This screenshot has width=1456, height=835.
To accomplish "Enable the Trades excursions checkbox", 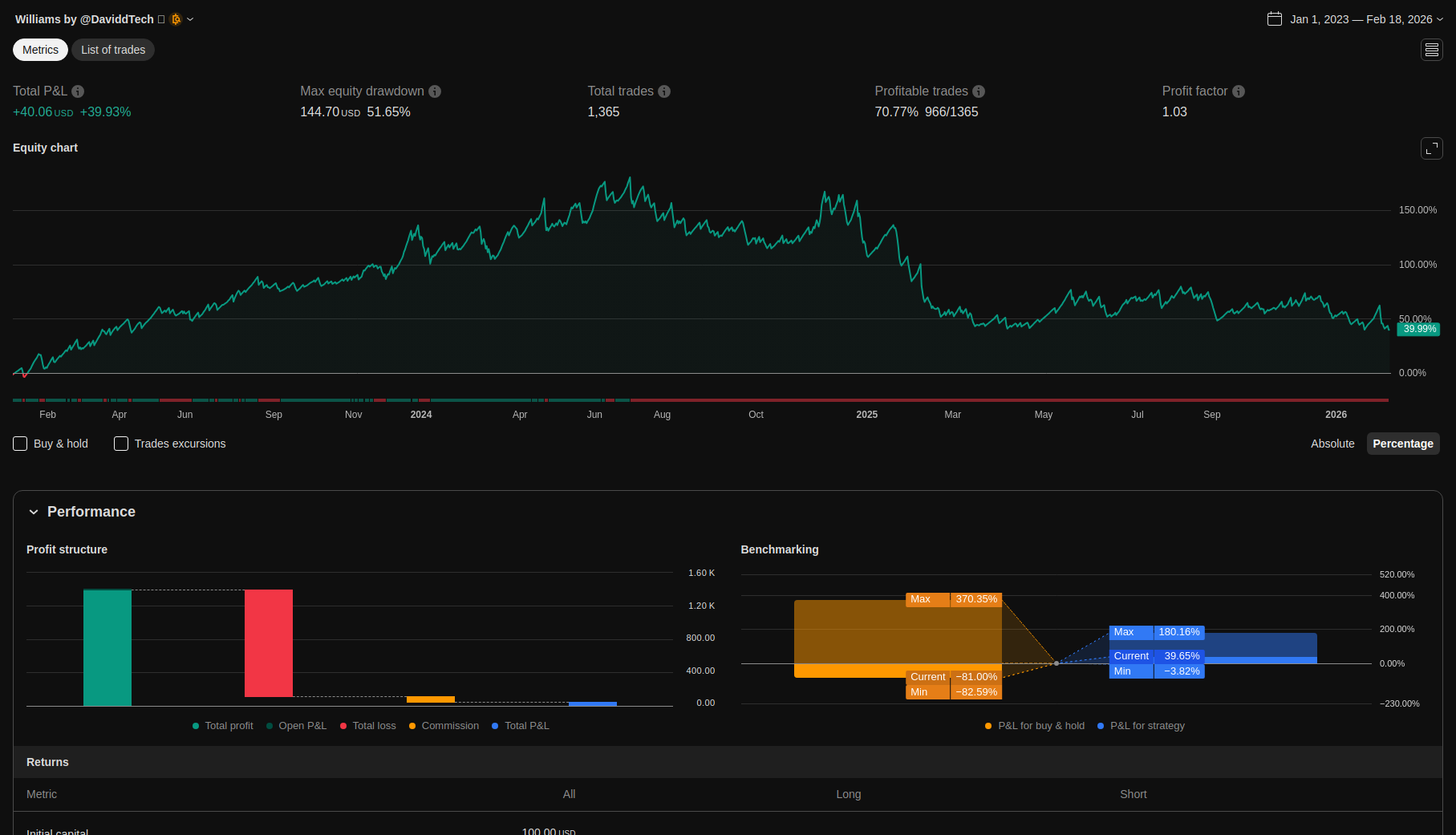I will pyautogui.click(x=121, y=444).
